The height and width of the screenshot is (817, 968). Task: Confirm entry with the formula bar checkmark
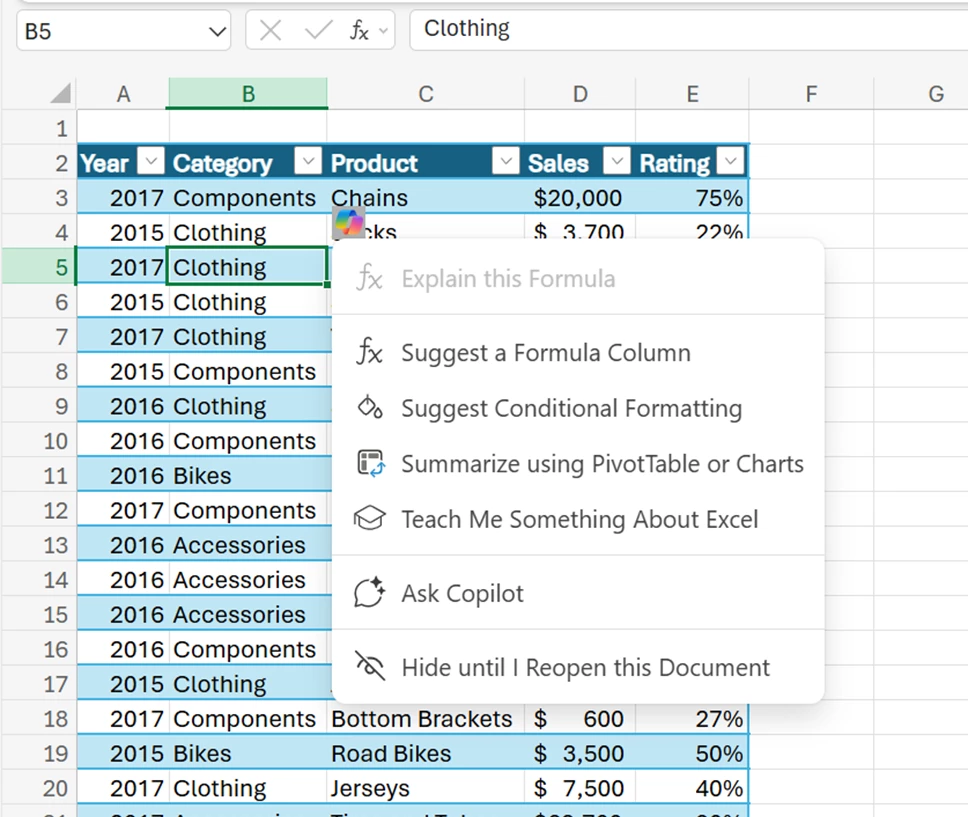(x=319, y=30)
